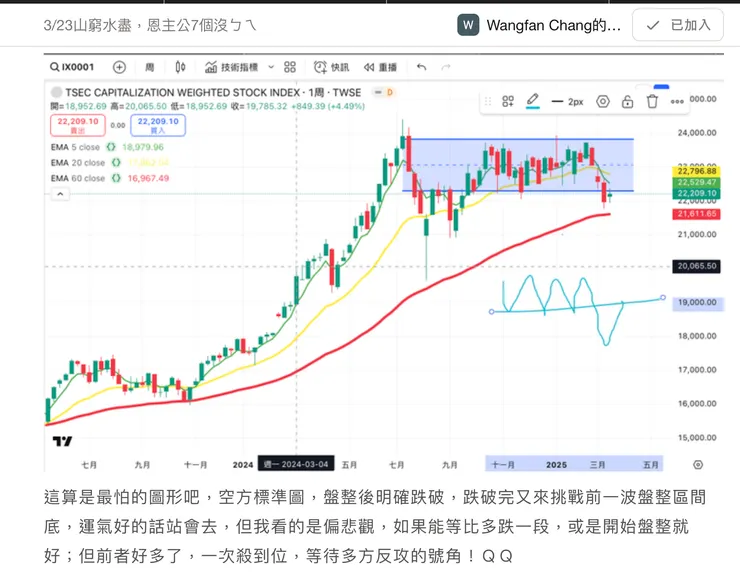Open more options three-dot menu

coord(677,101)
